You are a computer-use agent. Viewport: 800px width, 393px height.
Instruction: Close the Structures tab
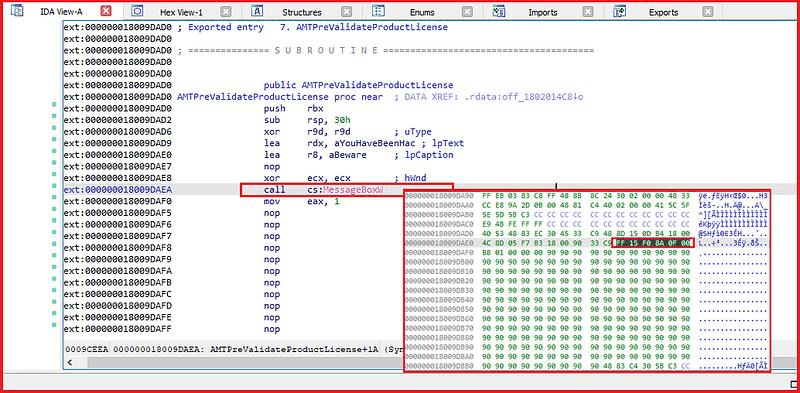(346, 12)
